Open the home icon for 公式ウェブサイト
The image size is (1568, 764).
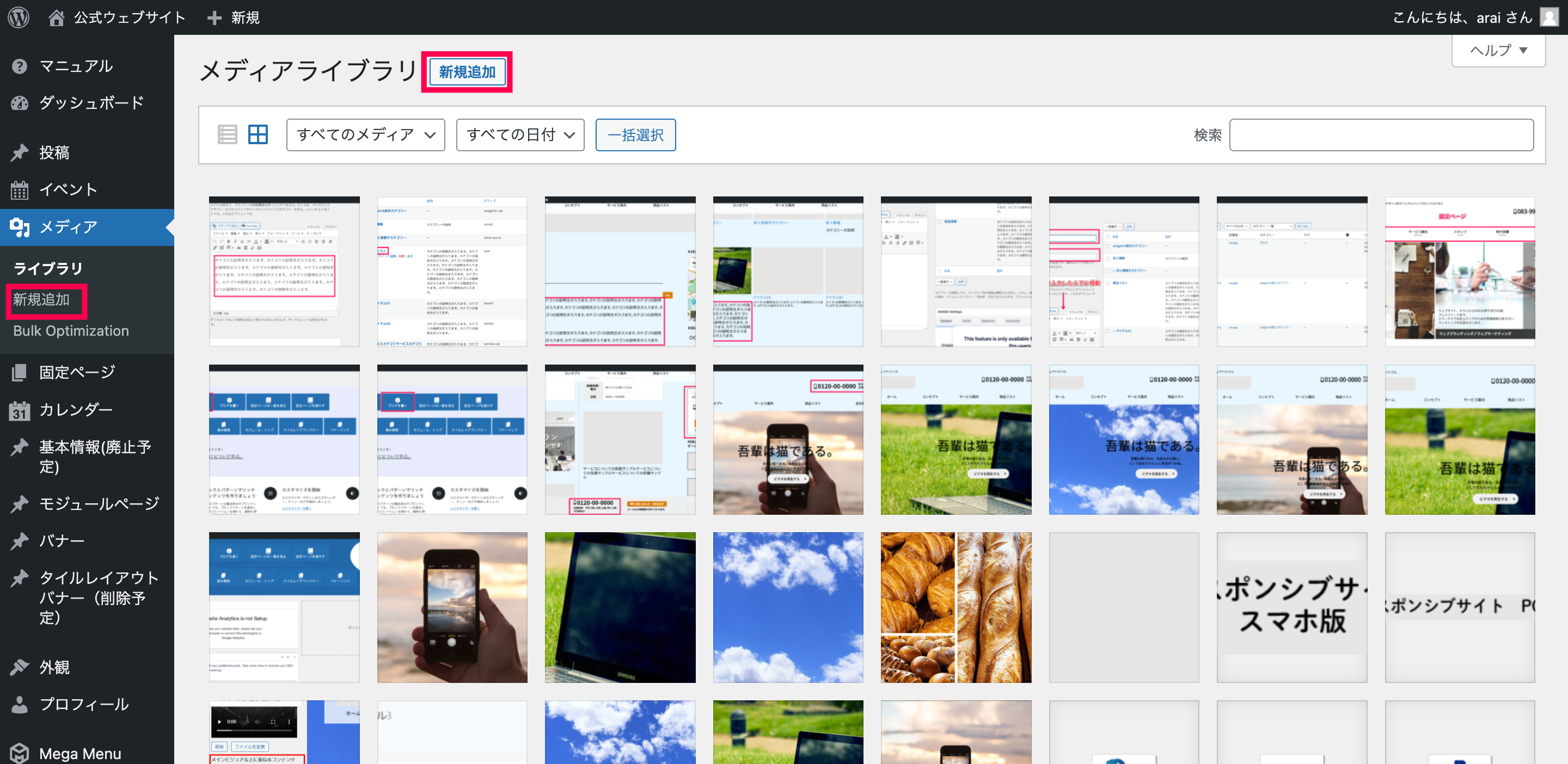57,17
